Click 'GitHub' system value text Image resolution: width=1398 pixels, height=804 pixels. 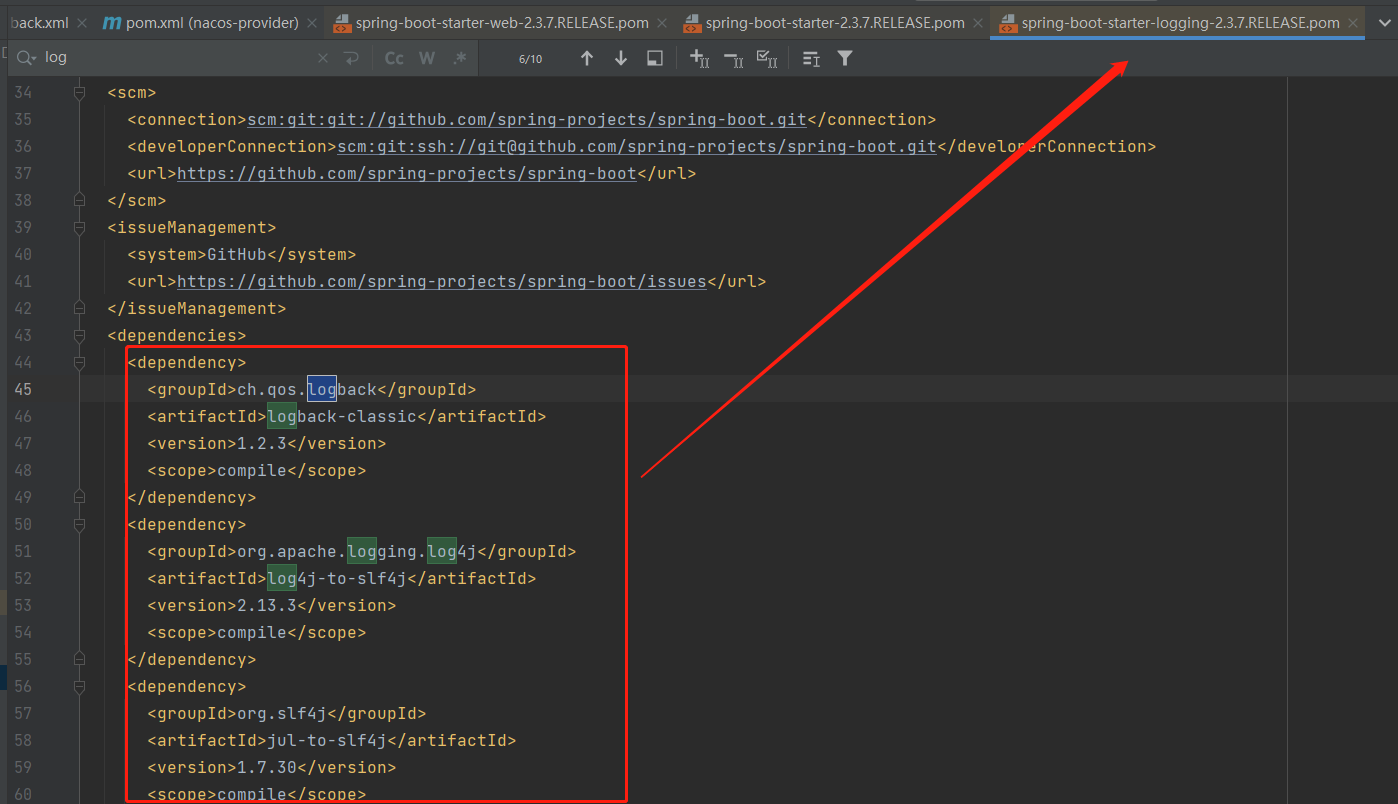coord(237,255)
